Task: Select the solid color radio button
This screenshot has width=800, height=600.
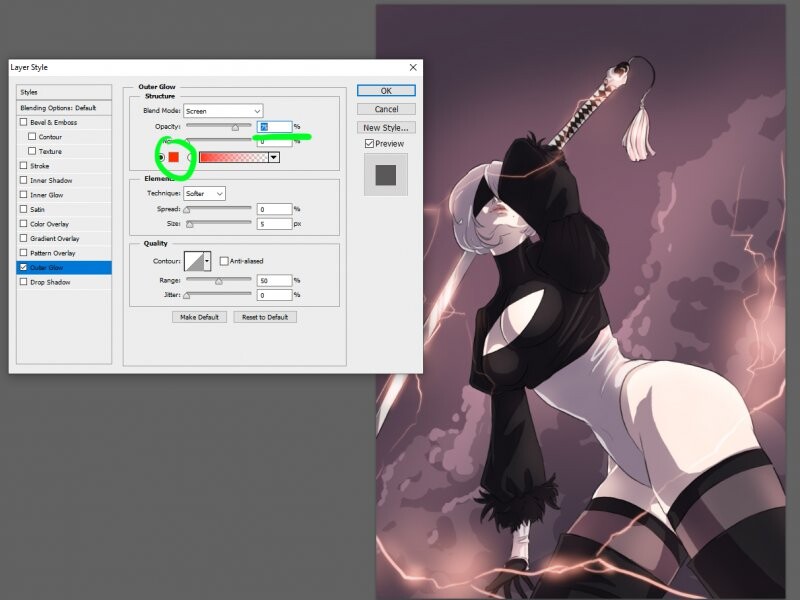Action: tap(160, 157)
